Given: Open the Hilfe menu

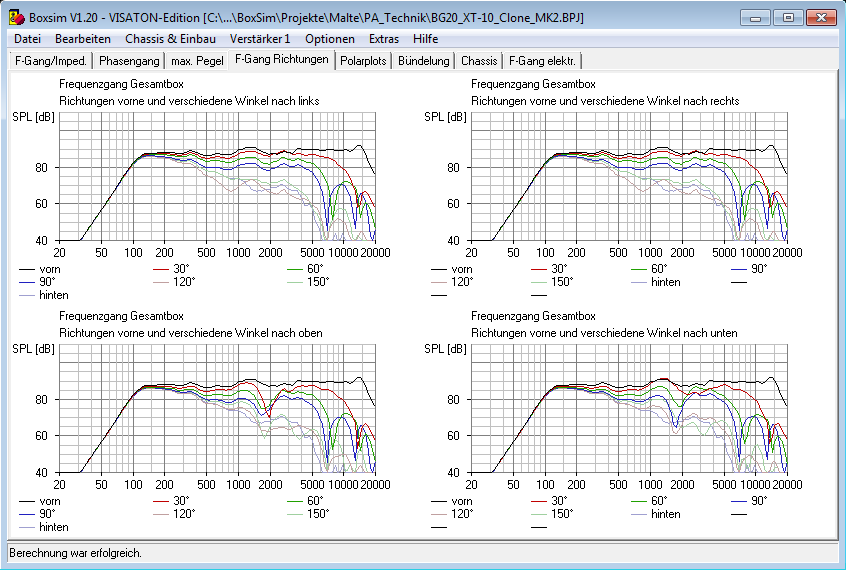Looking at the screenshot, I should click(425, 38).
